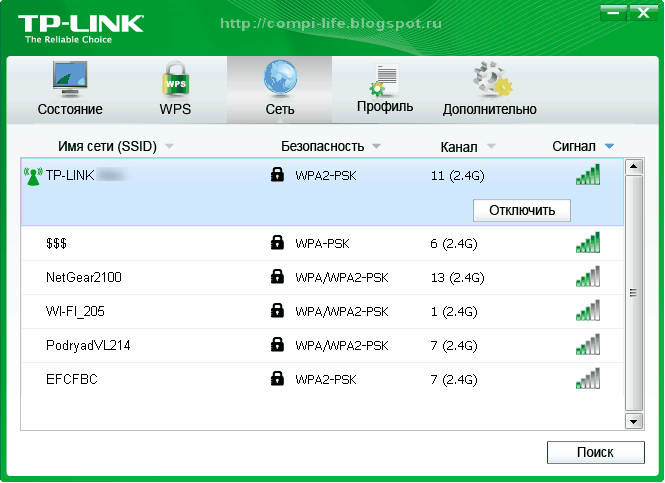Open the Дополнительно advanced tab

(x=489, y=89)
